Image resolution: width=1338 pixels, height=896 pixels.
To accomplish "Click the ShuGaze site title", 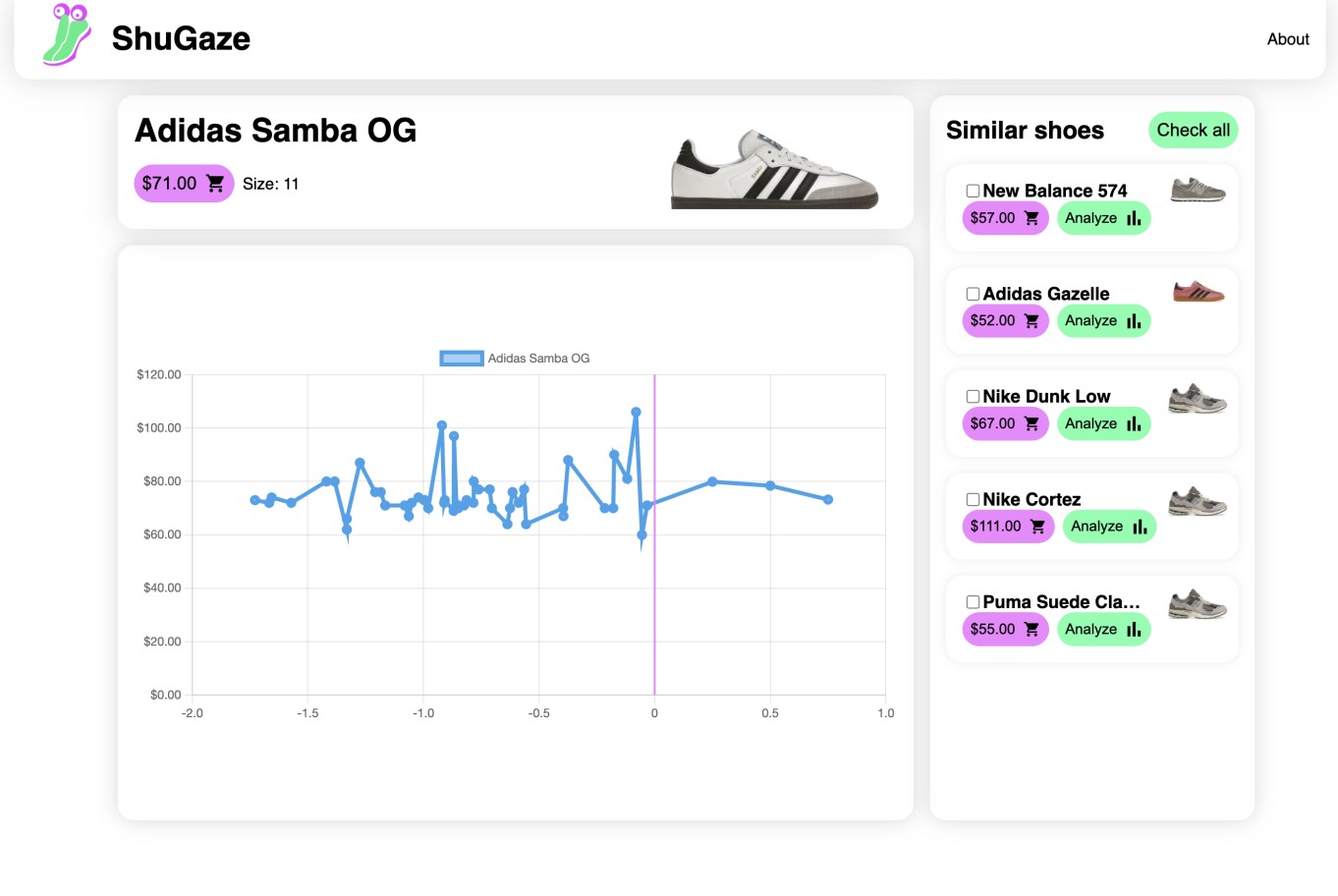I will pos(181,38).
